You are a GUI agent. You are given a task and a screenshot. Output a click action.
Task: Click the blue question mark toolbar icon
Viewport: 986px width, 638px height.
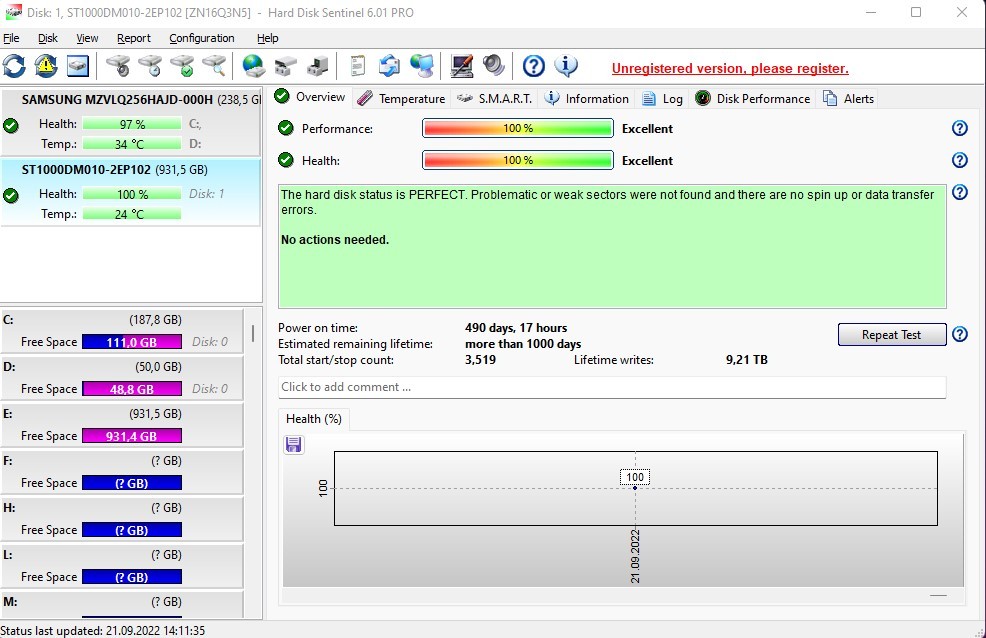click(x=533, y=66)
